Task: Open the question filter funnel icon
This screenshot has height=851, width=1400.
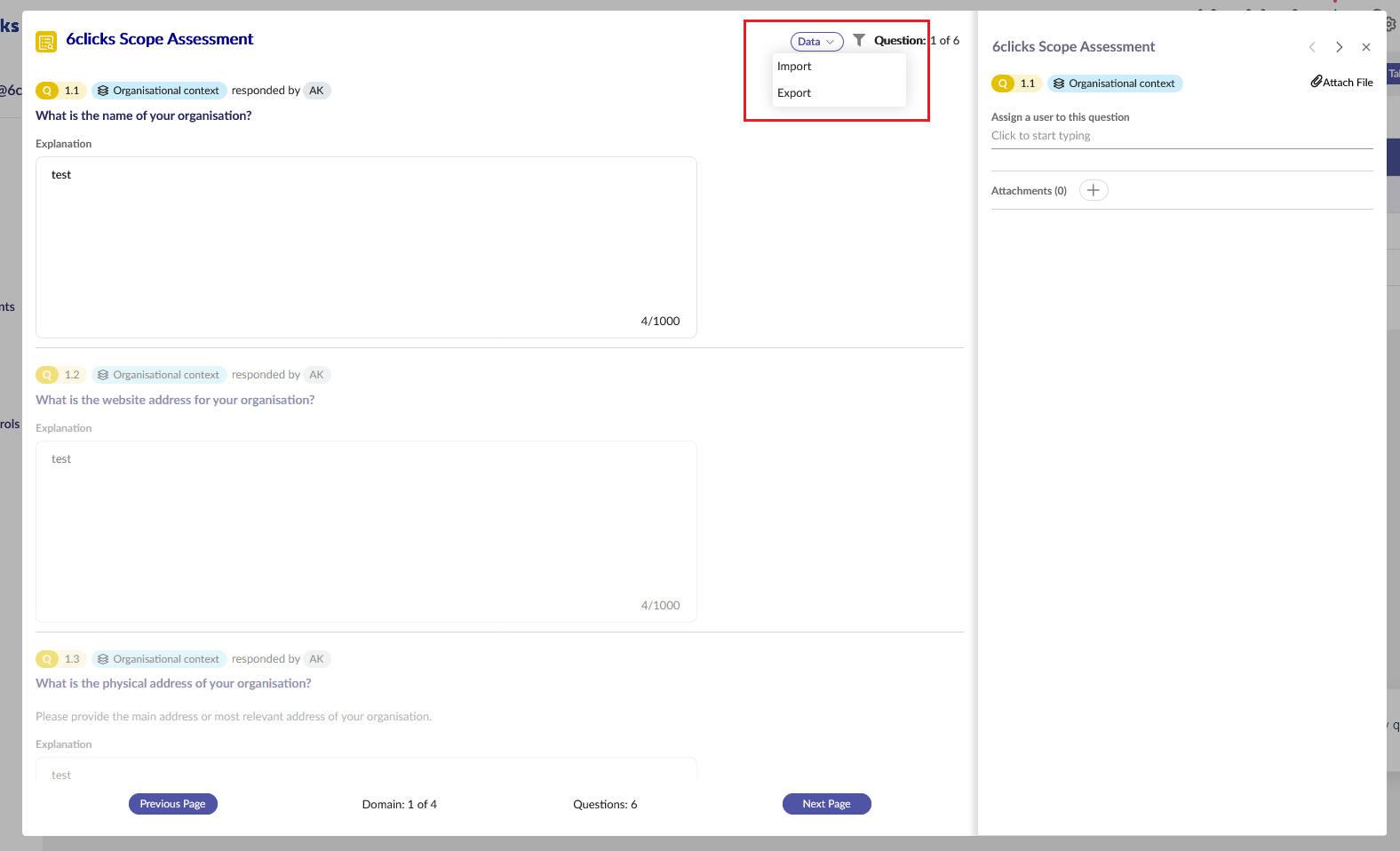Action: coord(859,40)
